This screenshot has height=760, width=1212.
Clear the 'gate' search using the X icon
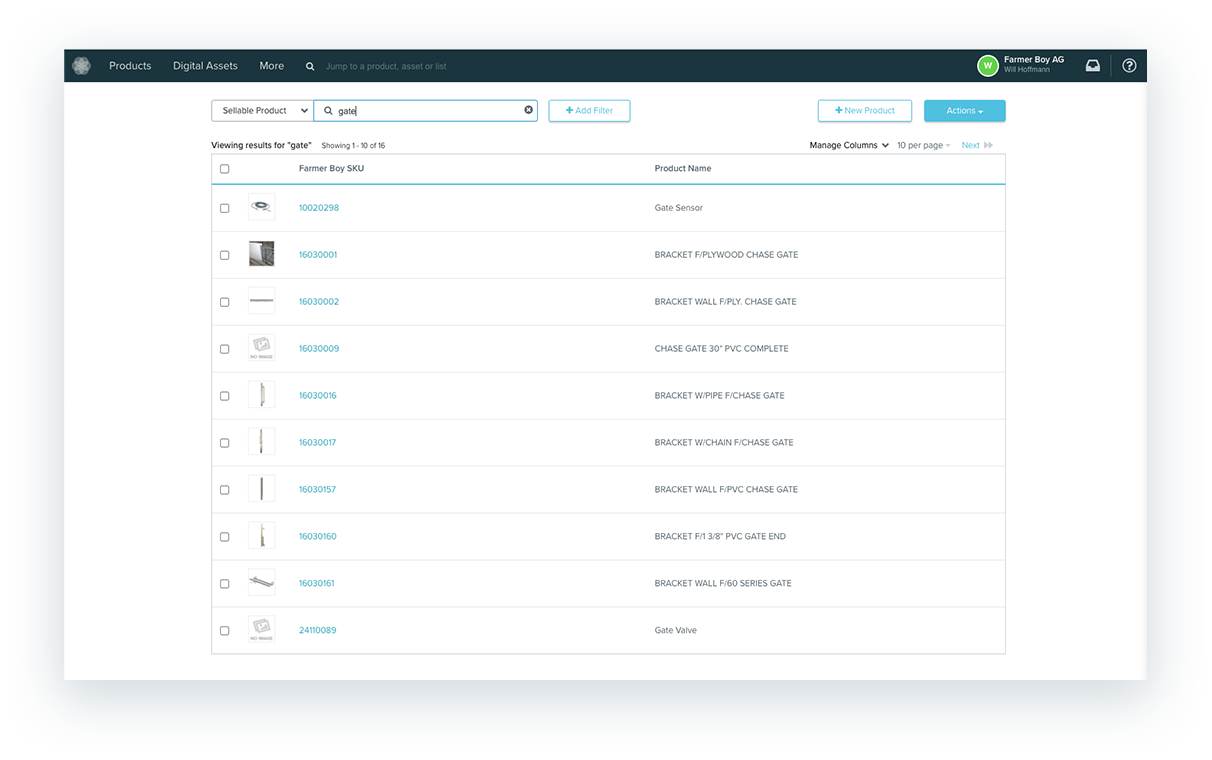(x=529, y=110)
